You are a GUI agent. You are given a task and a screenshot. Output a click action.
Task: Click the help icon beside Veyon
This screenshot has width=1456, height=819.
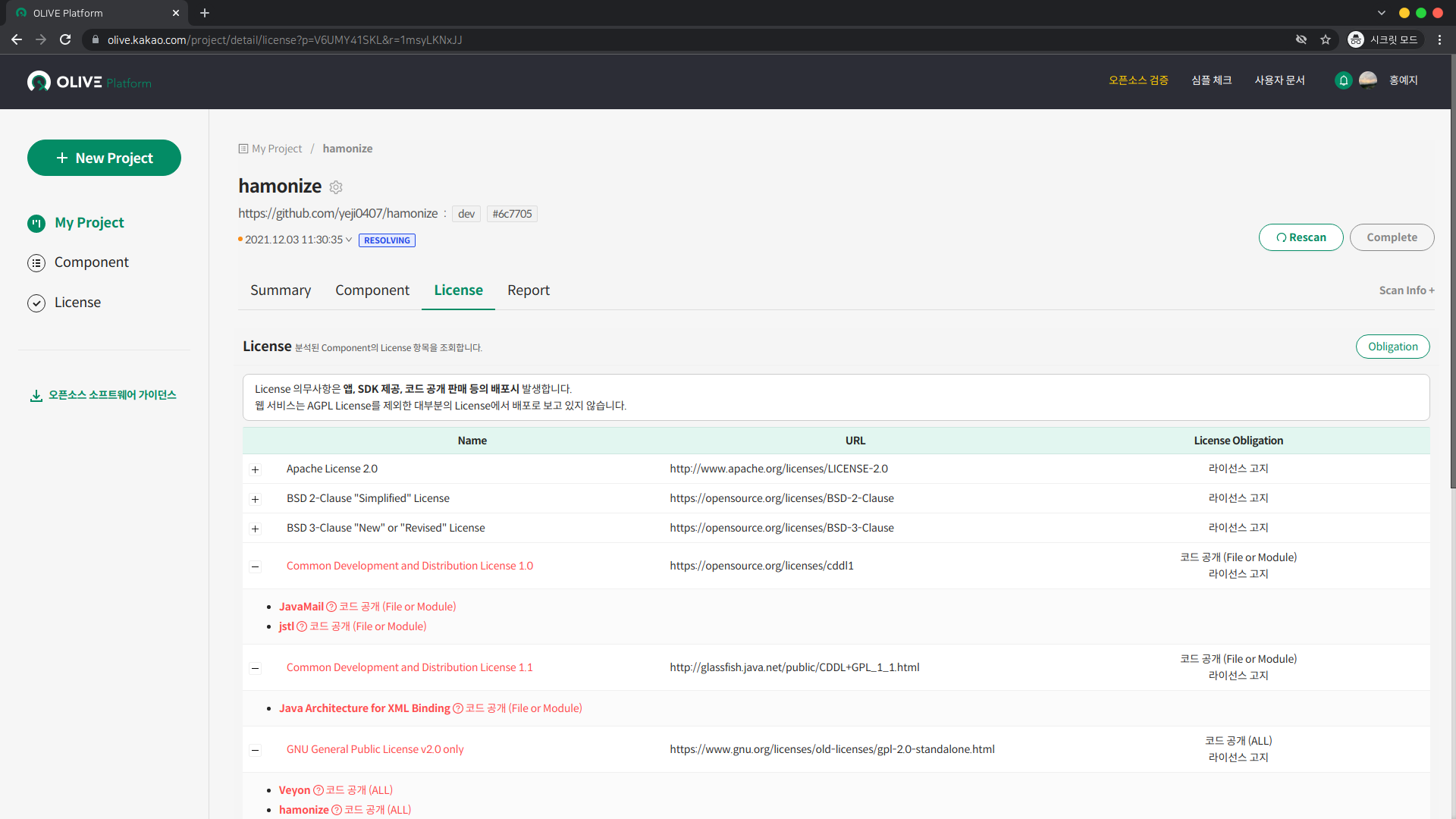(x=318, y=790)
